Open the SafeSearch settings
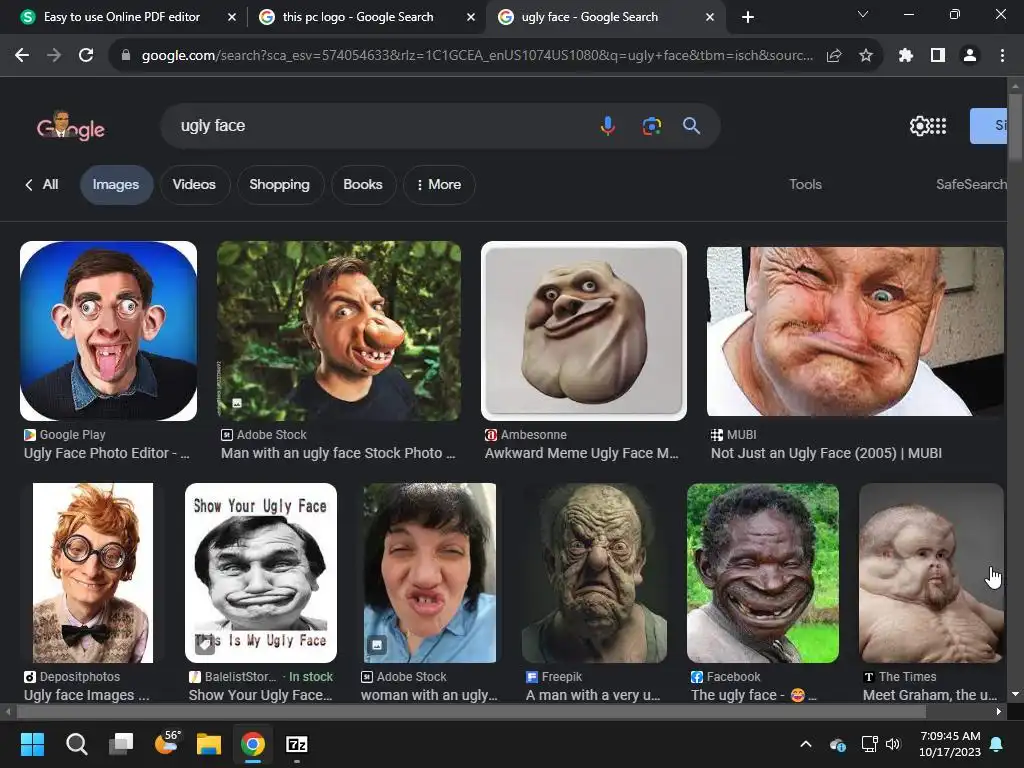The image size is (1024, 768). [x=971, y=184]
